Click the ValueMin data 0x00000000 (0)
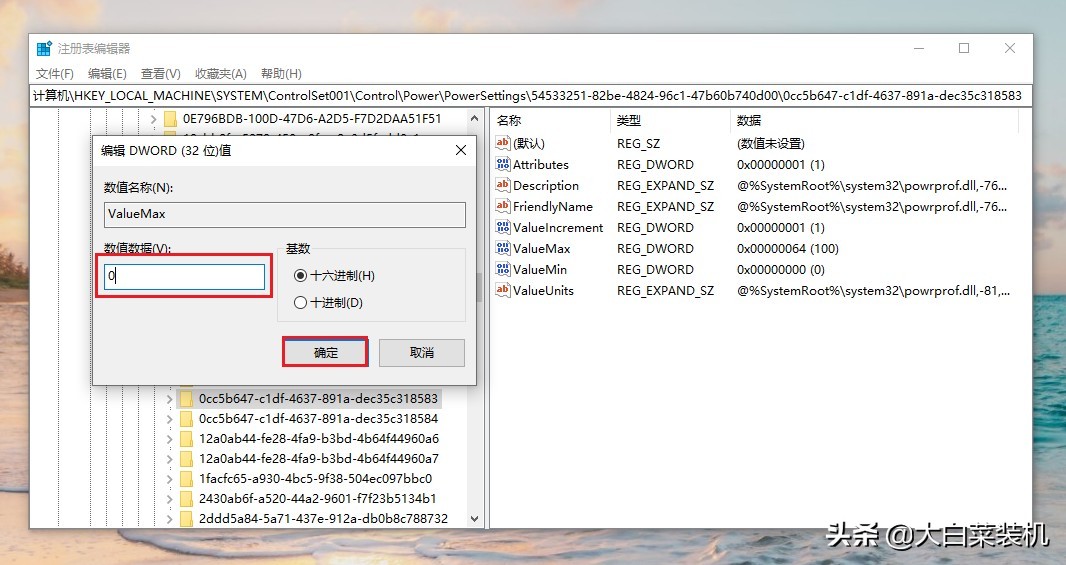The image size is (1066, 565). click(x=780, y=270)
